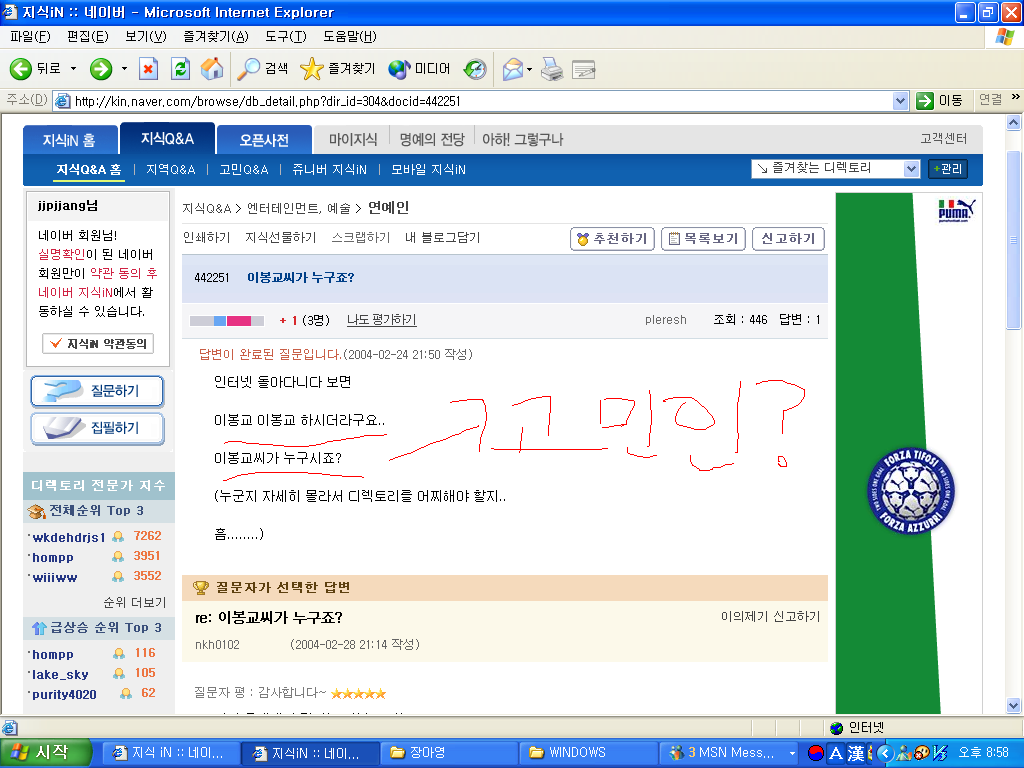
Task: Stop page loading with red X icon
Action: (x=149, y=69)
